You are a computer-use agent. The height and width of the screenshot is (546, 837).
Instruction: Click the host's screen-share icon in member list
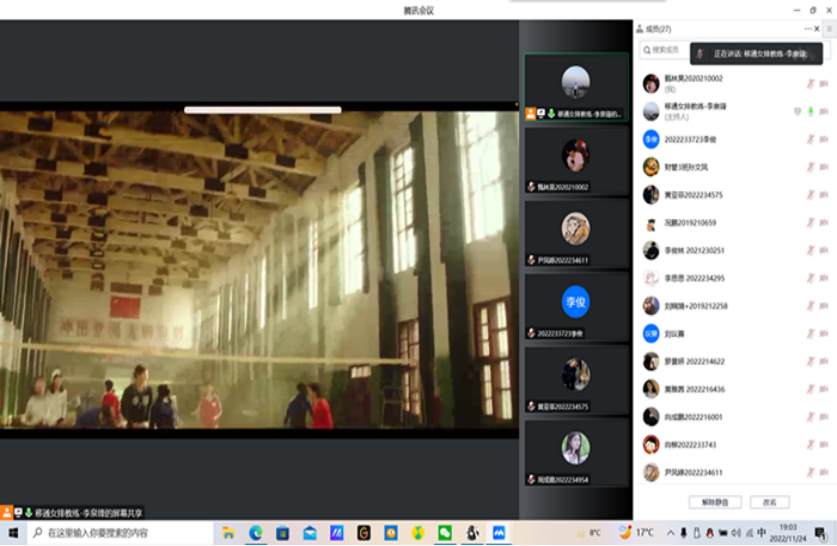click(x=797, y=111)
